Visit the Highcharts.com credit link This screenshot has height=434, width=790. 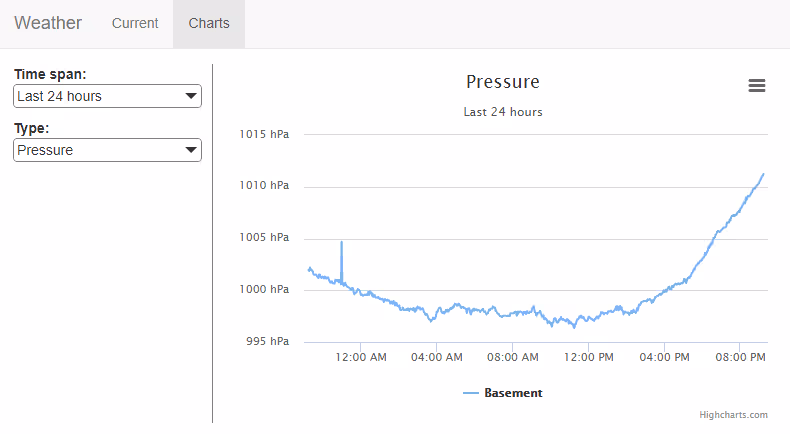tap(733, 414)
